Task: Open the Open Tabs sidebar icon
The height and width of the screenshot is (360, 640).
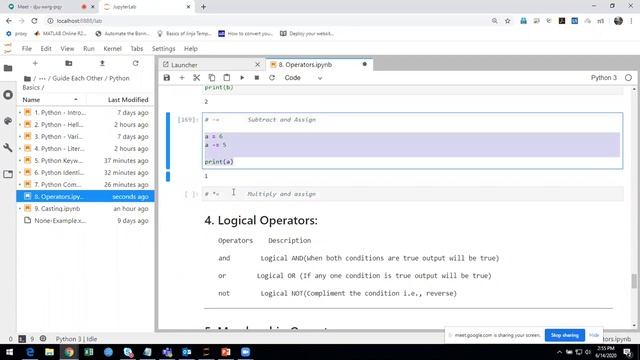Action: [x=8, y=174]
